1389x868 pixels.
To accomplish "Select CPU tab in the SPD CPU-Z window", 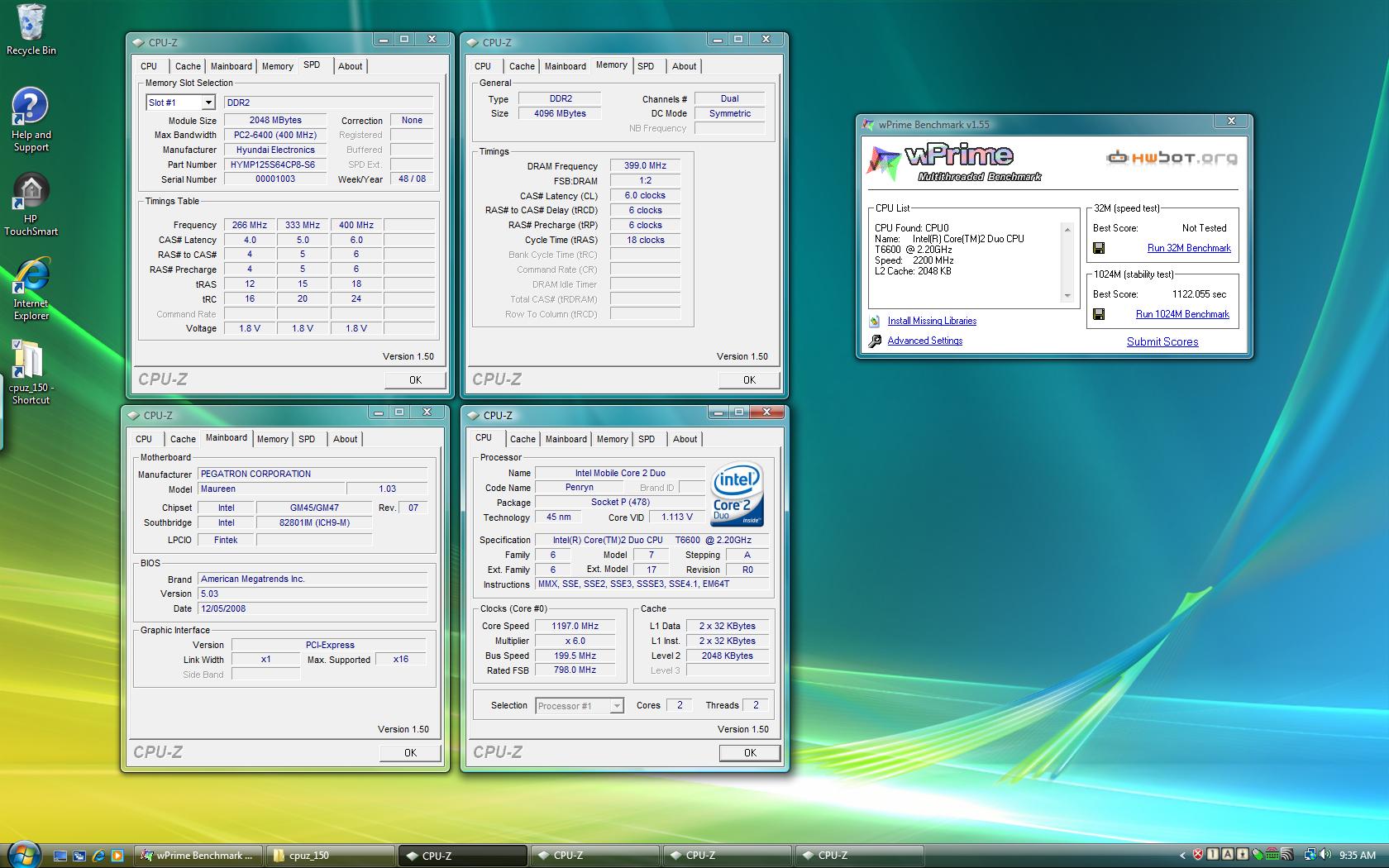I will (x=149, y=66).
